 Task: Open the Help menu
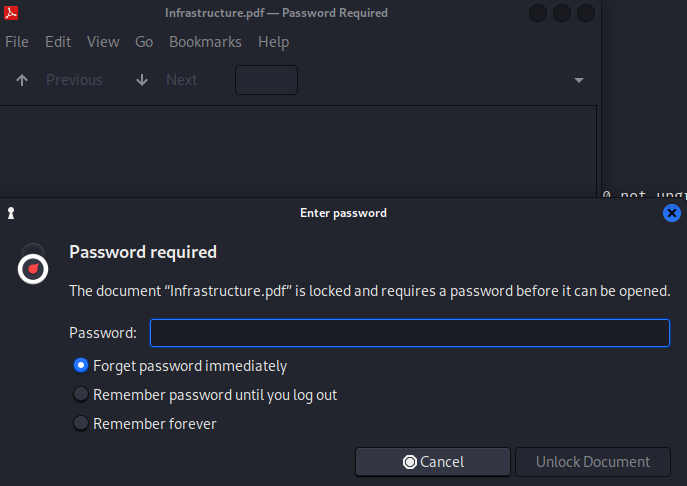coord(273,42)
